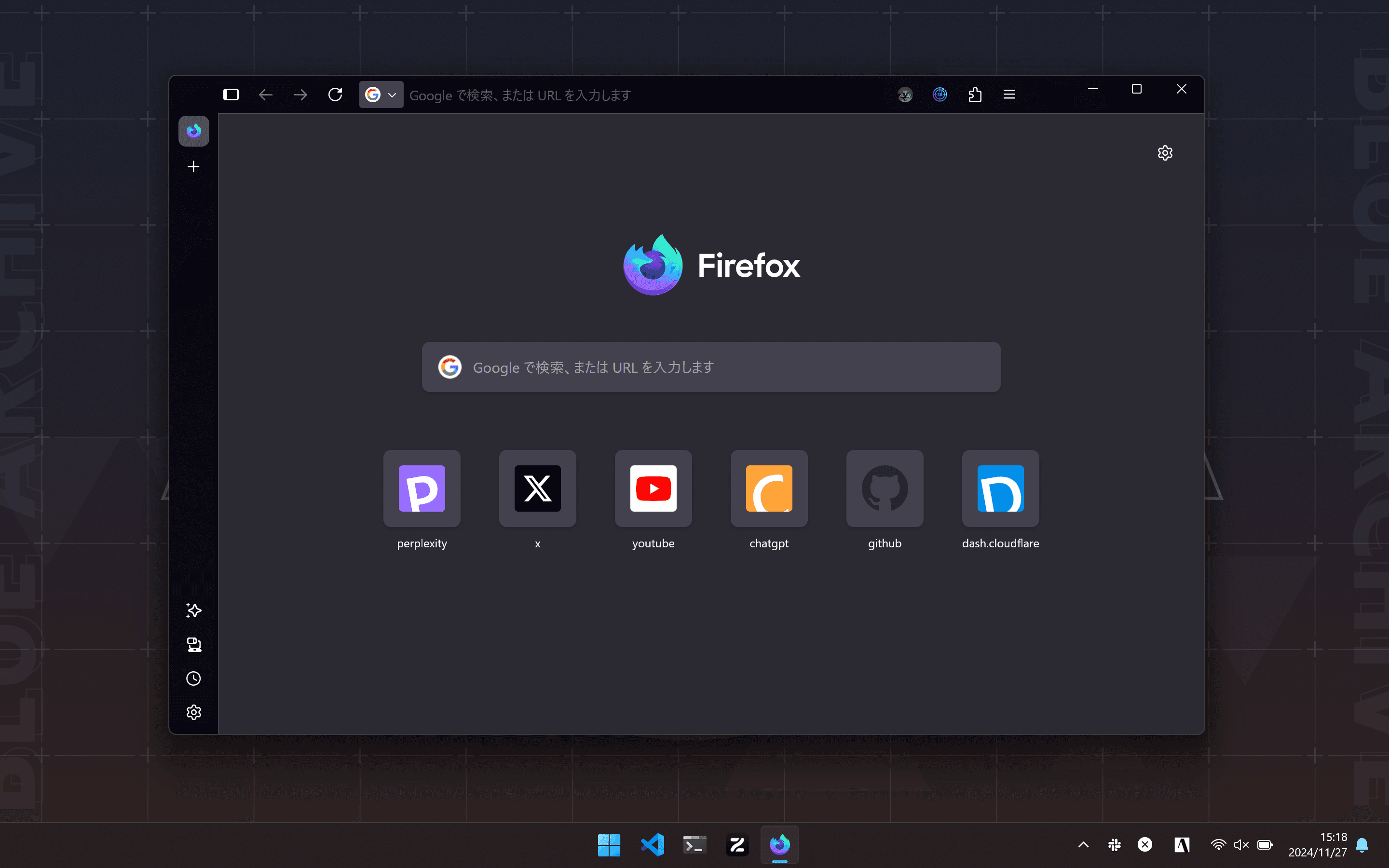Screen dimensions: 1389x868
Task: Click the input method A tray icon
Action: (x=1182, y=845)
